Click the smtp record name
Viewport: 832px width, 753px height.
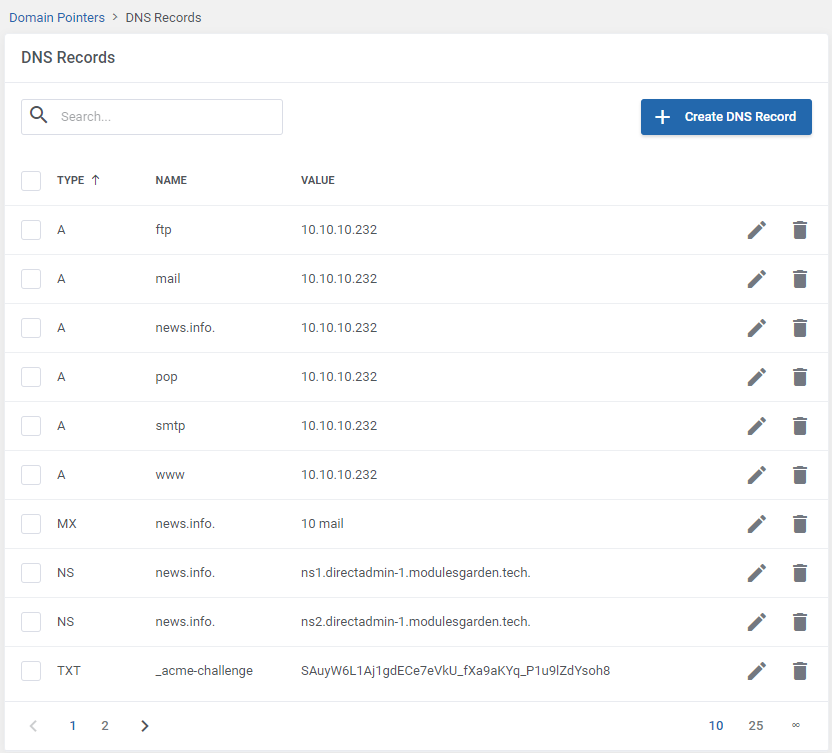[x=170, y=426]
